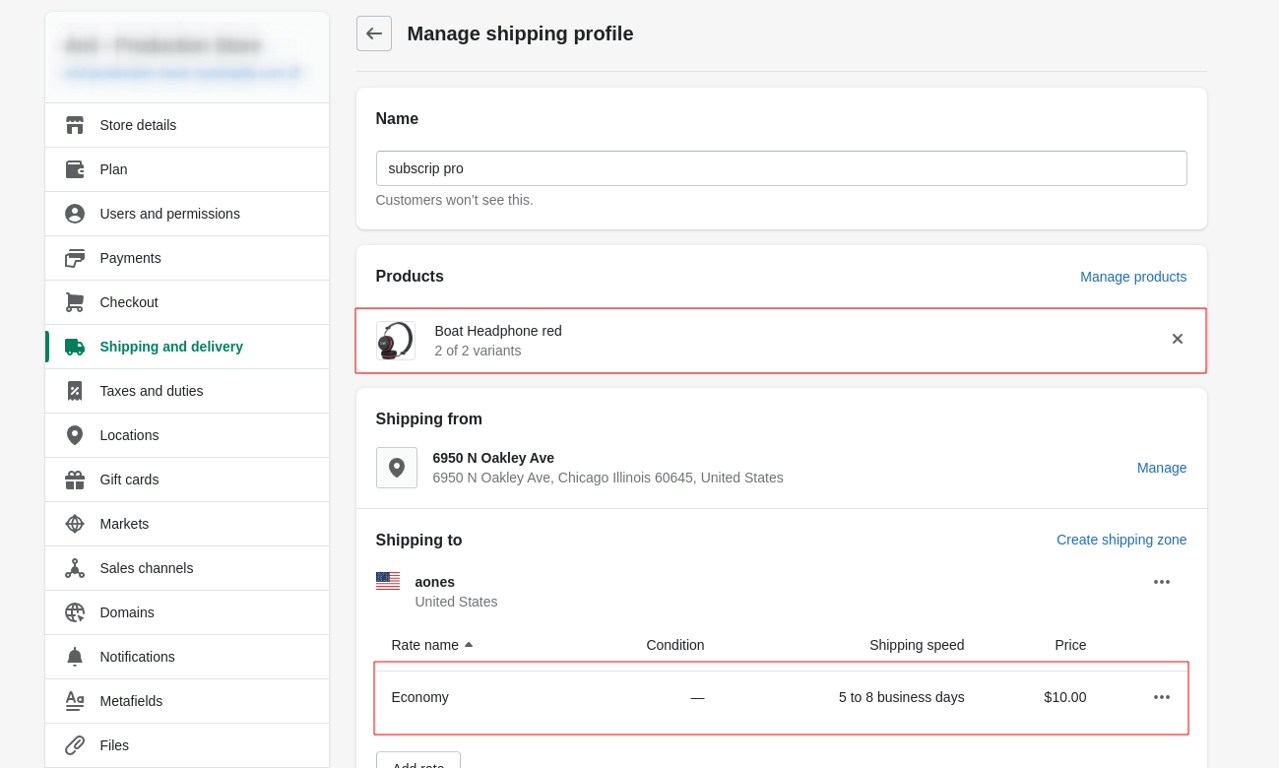The height and width of the screenshot is (768, 1279).
Task: Select the Checkout cart icon
Action: 75,302
